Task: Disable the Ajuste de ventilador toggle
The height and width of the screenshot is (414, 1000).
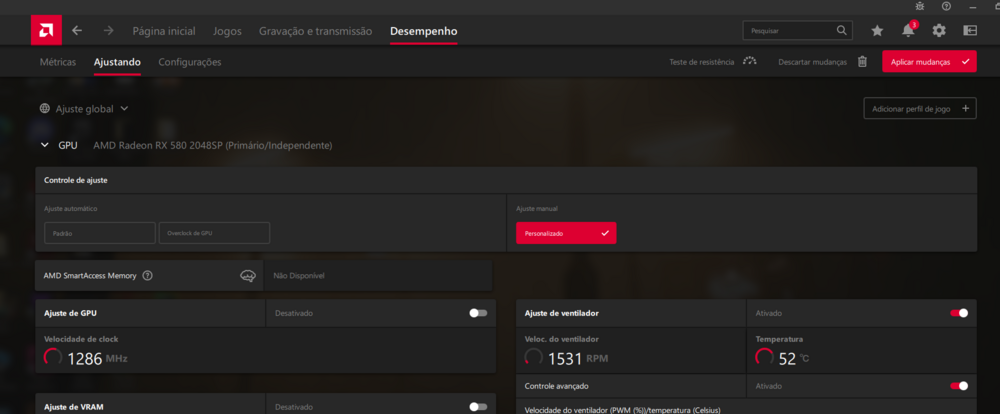Action: [x=959, y=313]
